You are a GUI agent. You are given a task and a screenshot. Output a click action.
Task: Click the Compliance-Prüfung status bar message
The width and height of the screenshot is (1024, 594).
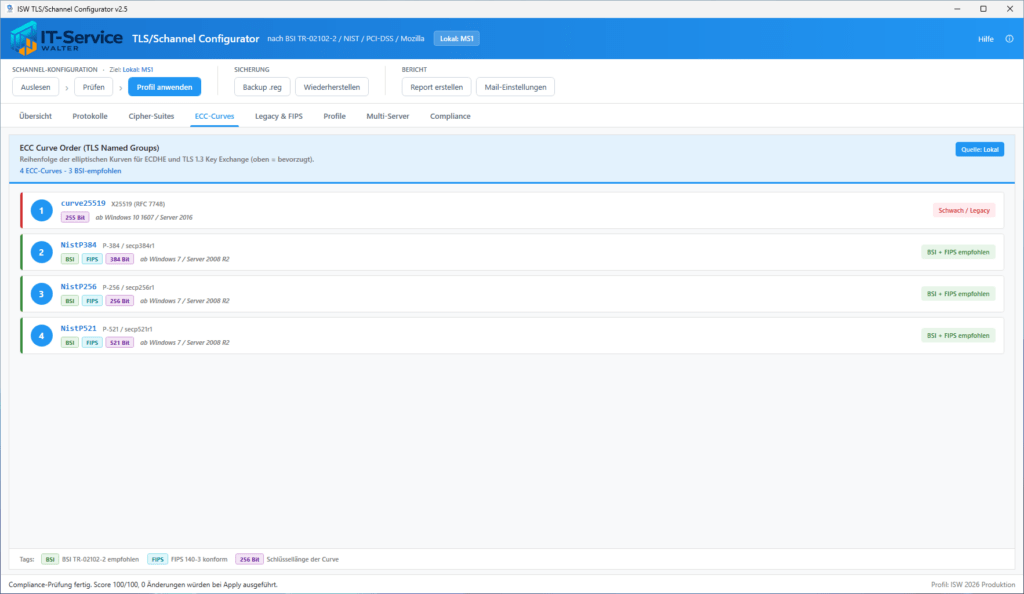tap(143, 585)
